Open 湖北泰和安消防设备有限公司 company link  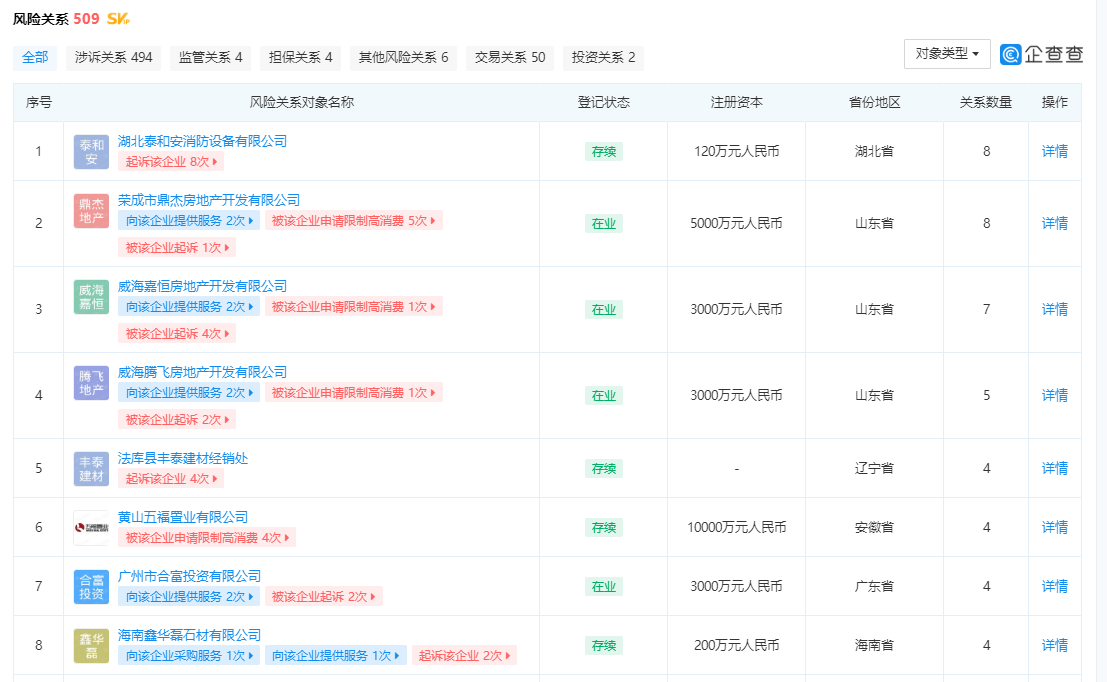tap(202, 141)
